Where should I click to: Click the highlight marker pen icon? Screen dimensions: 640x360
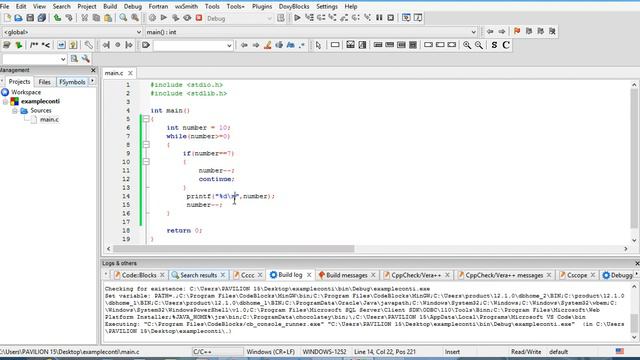[x=267, y=45]
